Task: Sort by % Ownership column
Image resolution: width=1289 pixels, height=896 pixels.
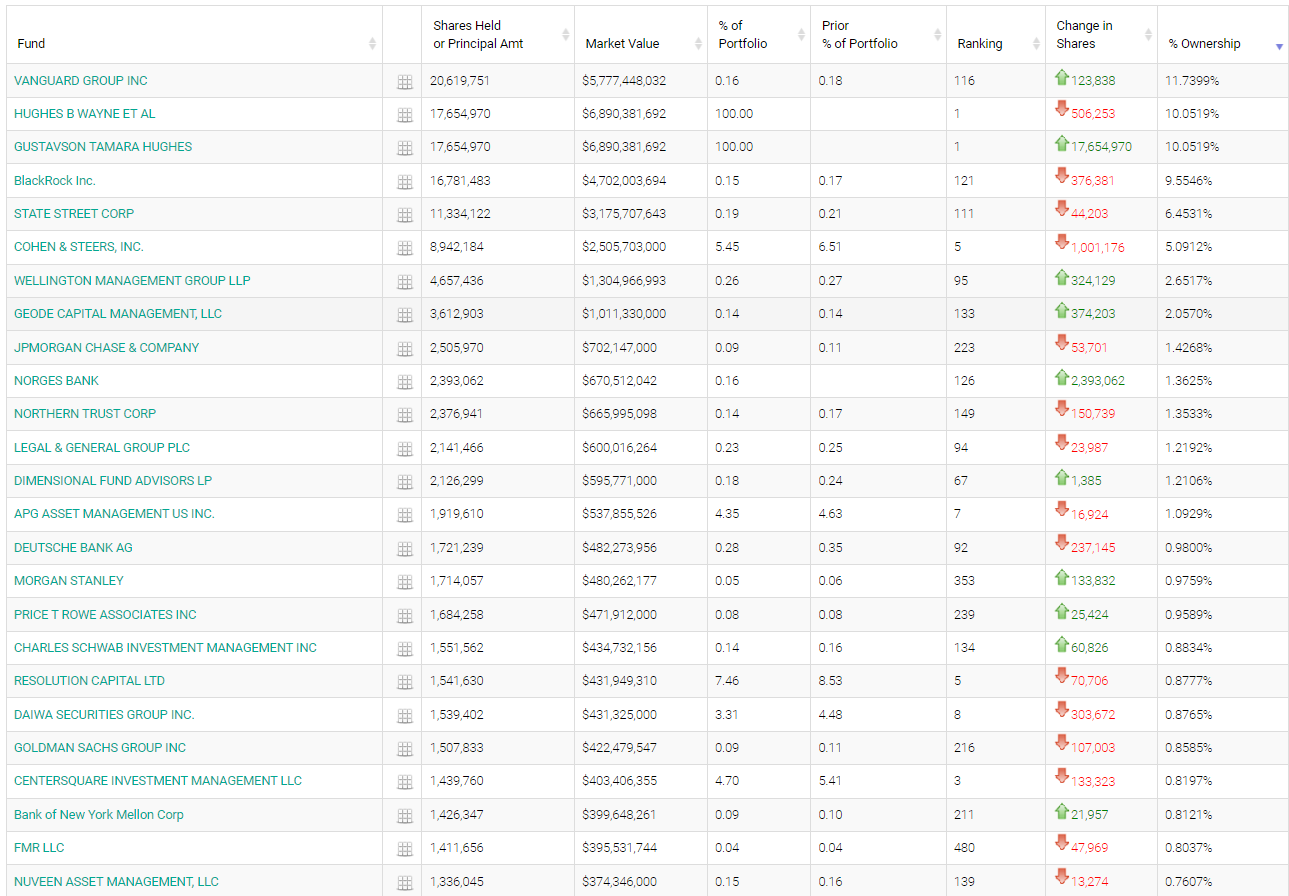Action: pyautogui.click(x=1223, y=35)
